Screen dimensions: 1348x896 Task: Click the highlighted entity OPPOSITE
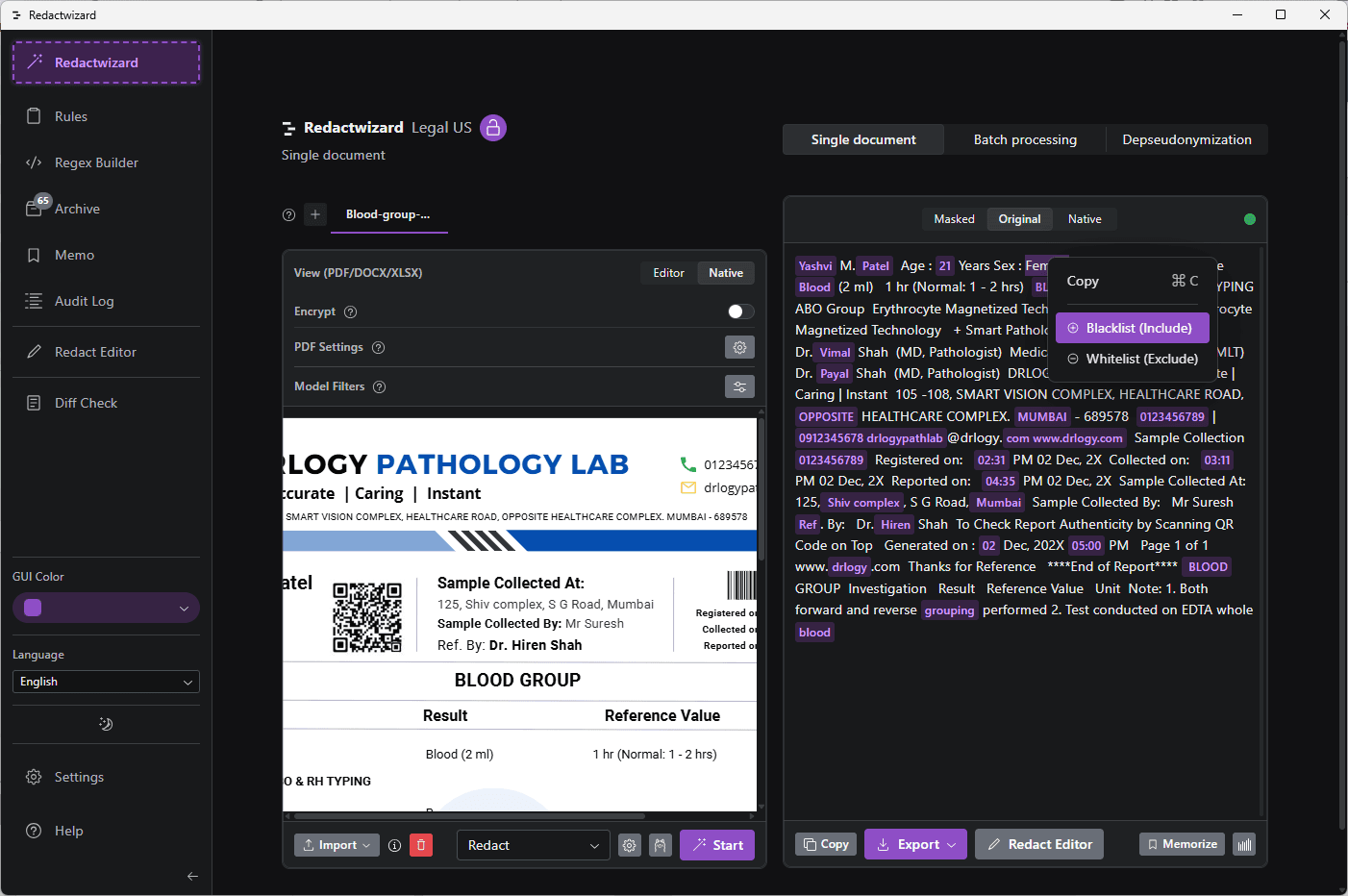826,417
